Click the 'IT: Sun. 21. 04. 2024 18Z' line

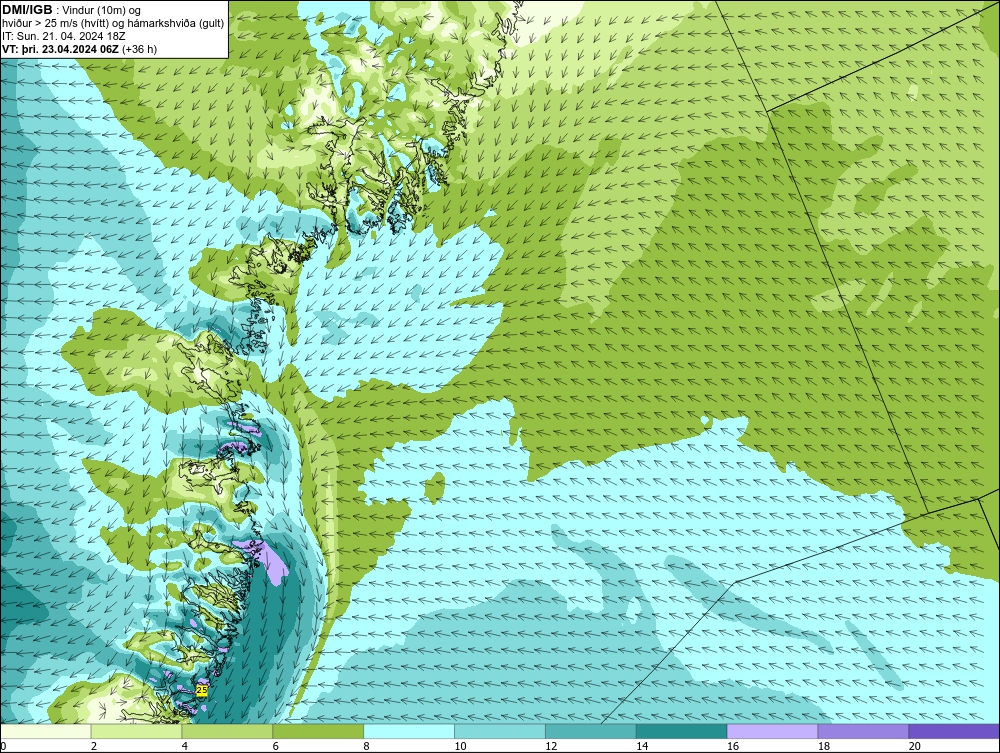(x=64, y=36)
